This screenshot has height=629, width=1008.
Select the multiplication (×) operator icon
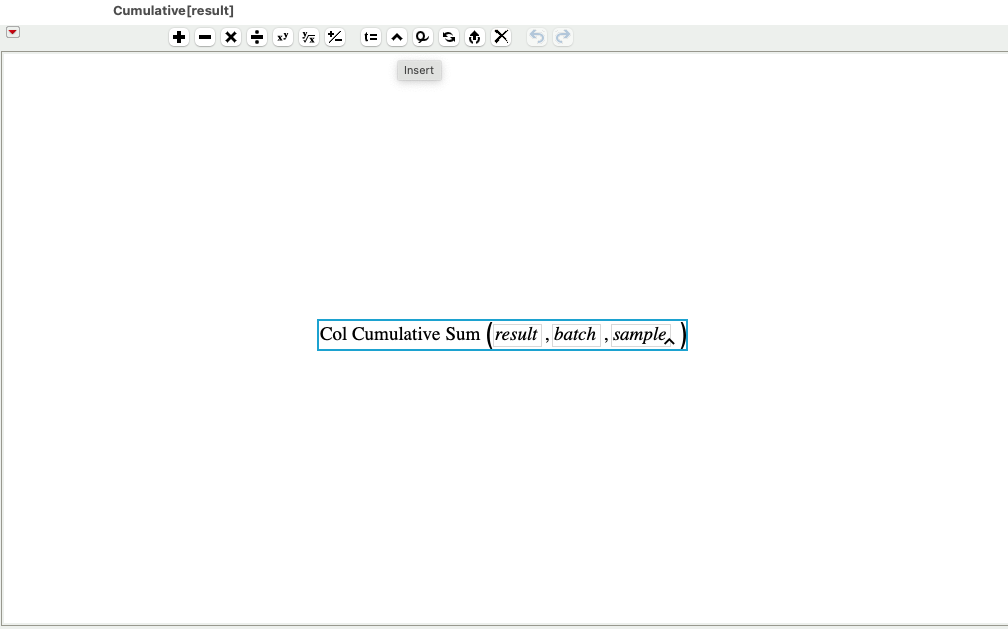[231, 37]
